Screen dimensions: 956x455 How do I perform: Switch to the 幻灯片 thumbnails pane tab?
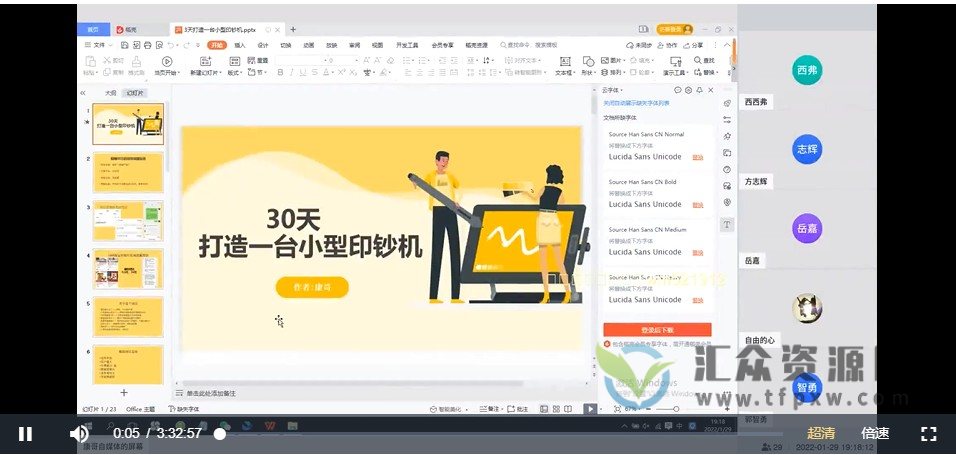(x=135, y=93)
